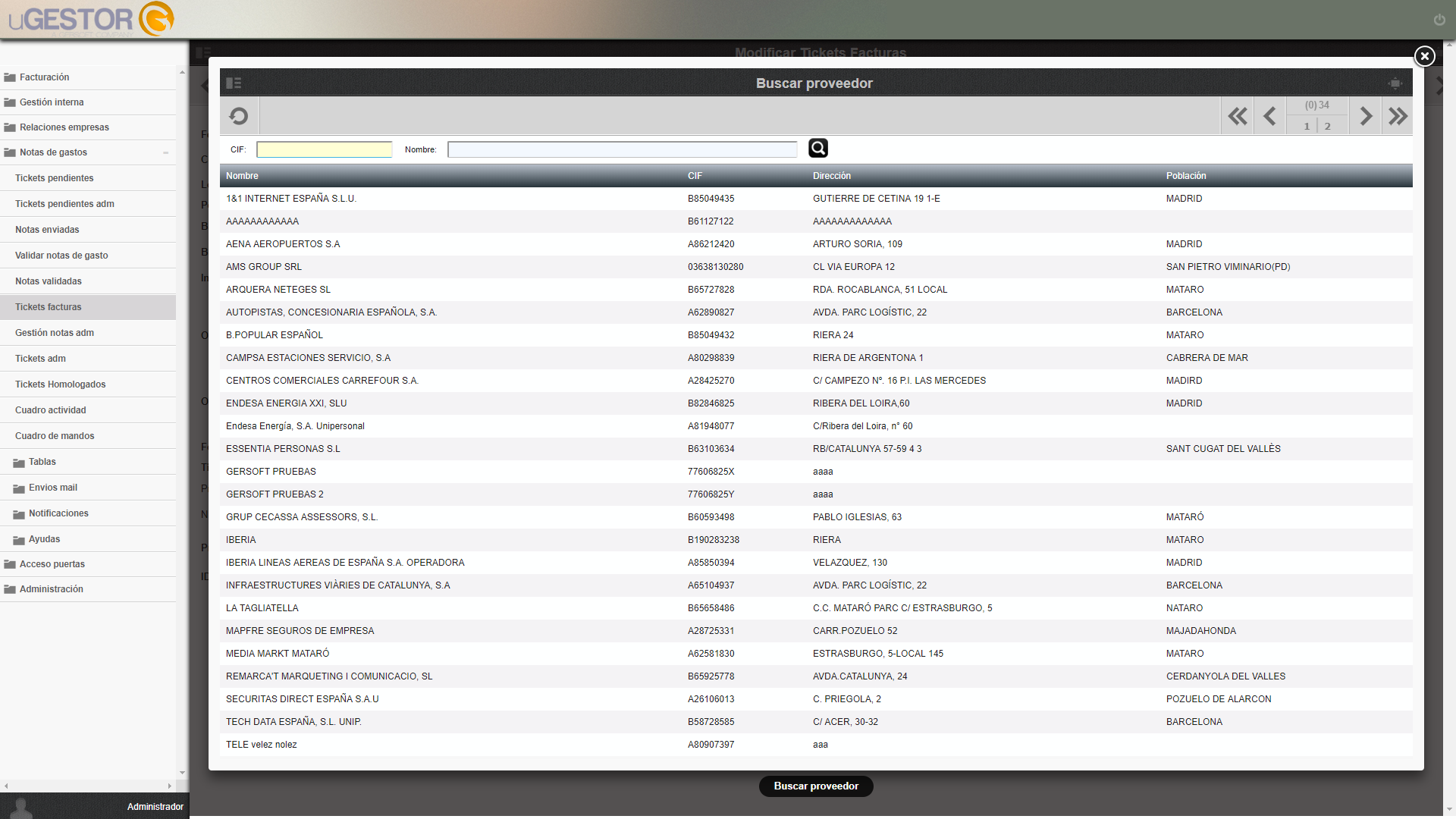The width and height of the screenshot is (1456, 819).
Task: Expand the Envios mail subfolder
Action: (x=88, y=488)
